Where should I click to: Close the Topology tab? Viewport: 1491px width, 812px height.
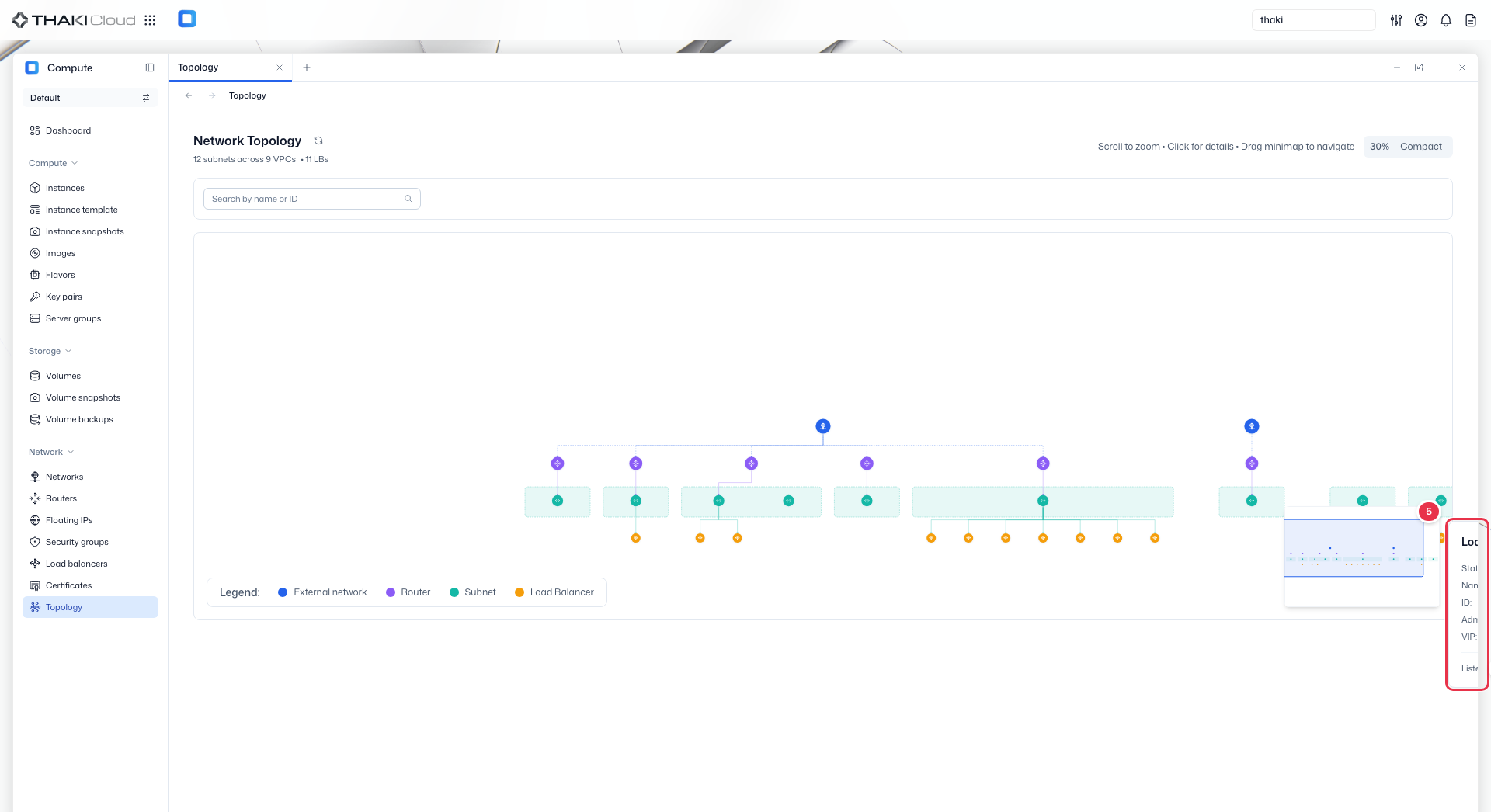pyautogui.click(x=280, y=68)
